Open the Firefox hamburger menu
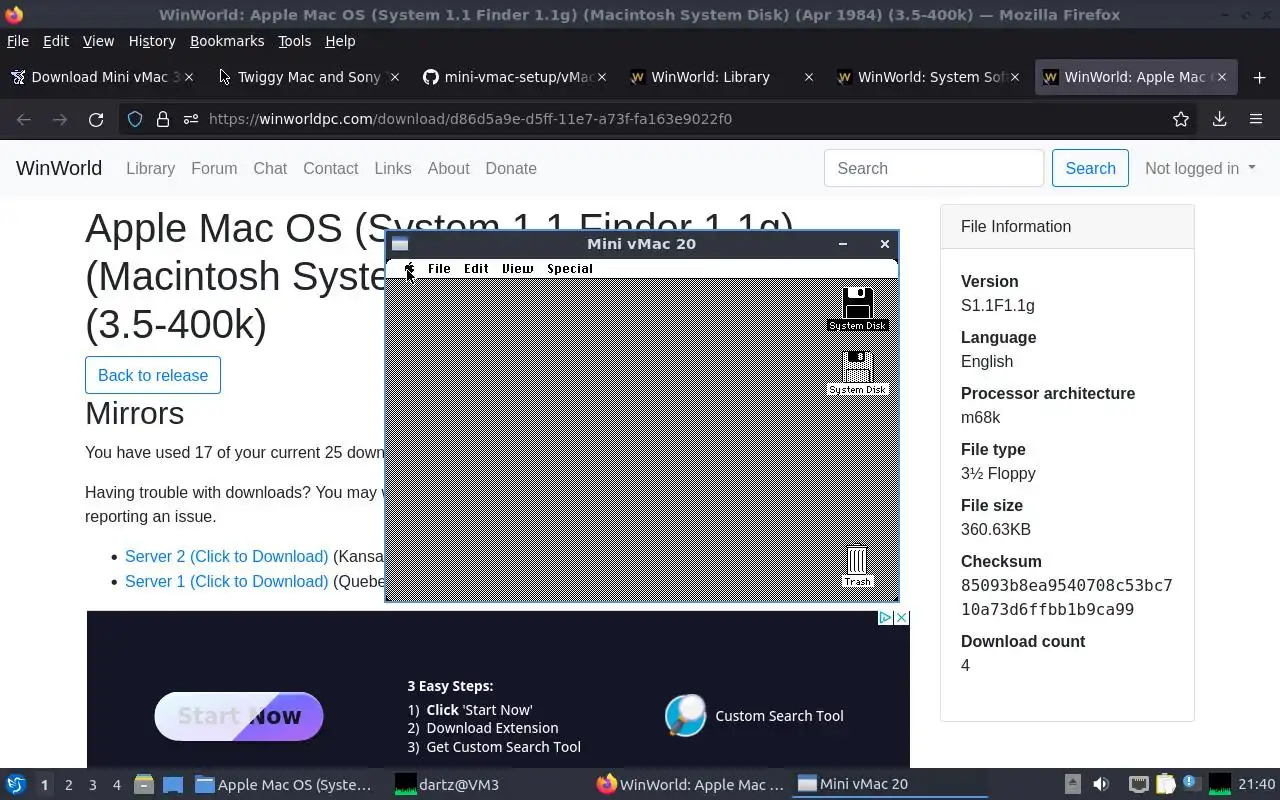The width and height of the screenshot is (1280, 800). click(1256, 119)
